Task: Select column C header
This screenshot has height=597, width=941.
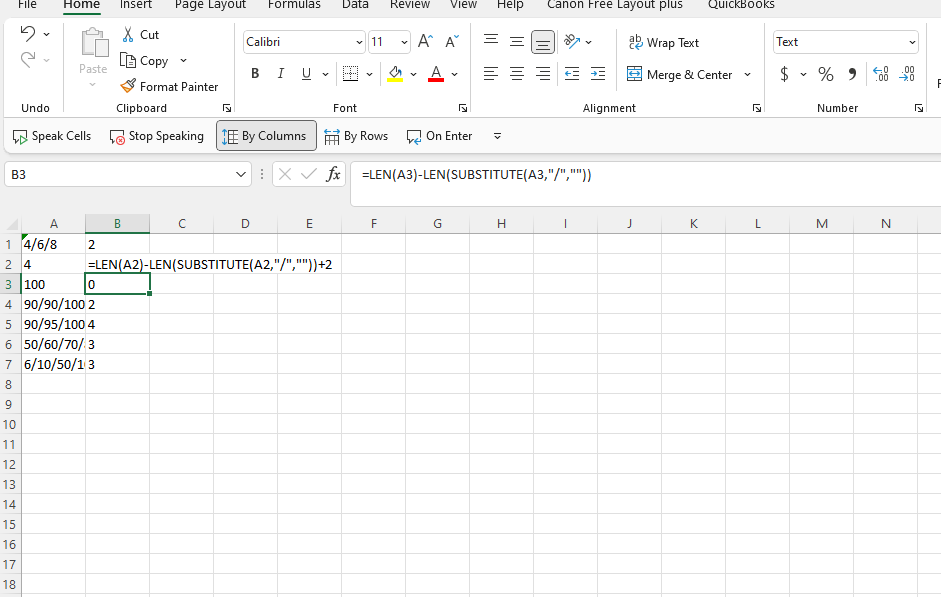Action: 182,224
